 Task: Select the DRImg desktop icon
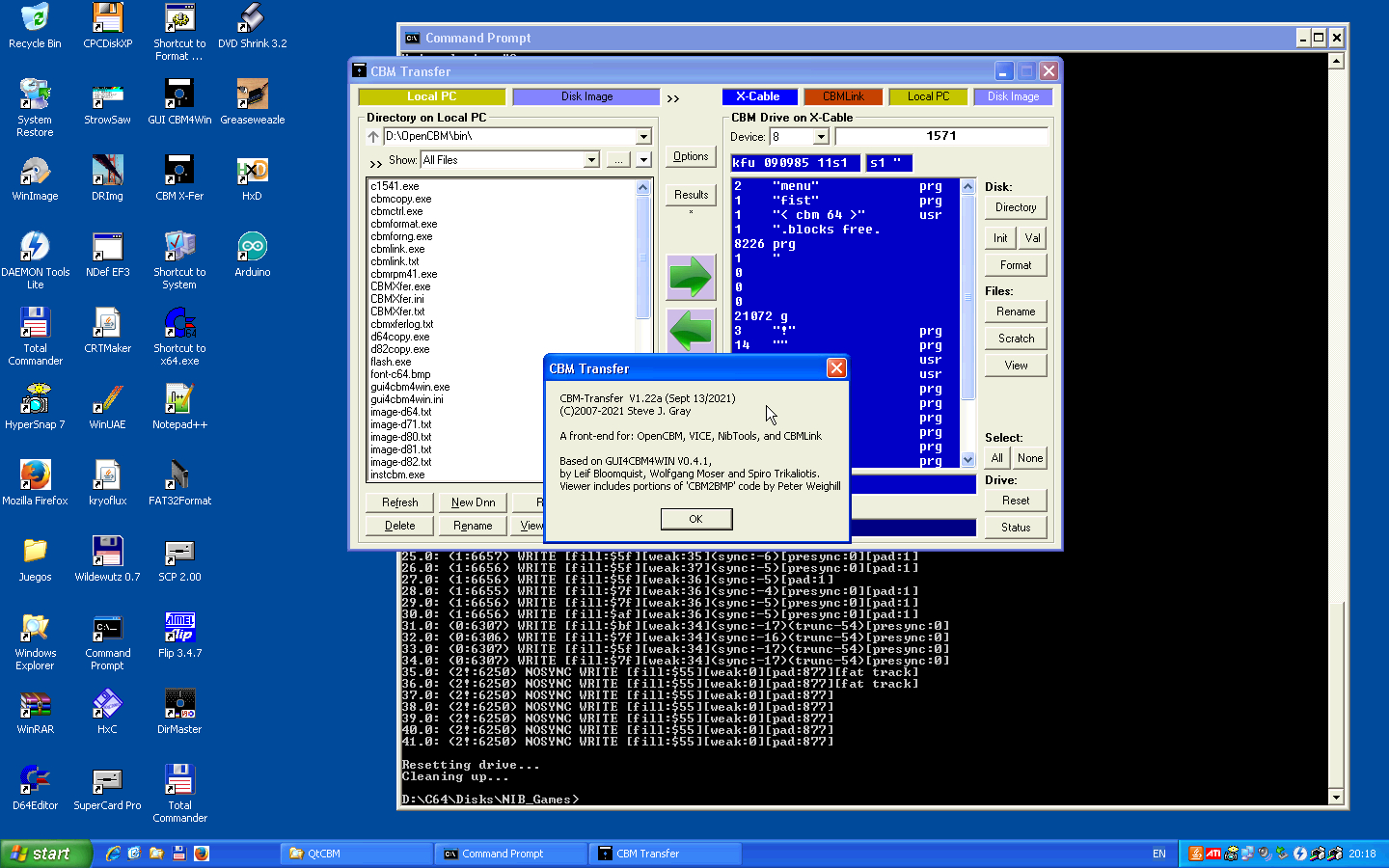[x=107, y=178]
